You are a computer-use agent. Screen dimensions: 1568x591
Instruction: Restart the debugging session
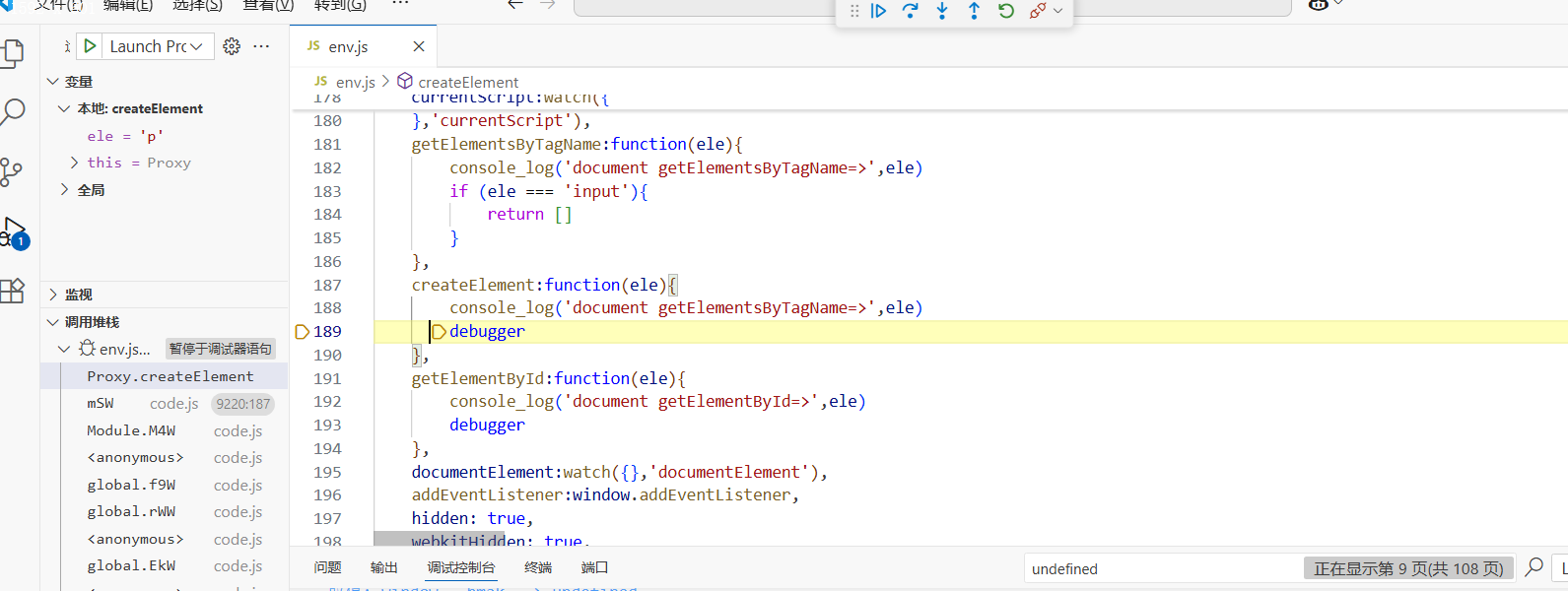1005,11
